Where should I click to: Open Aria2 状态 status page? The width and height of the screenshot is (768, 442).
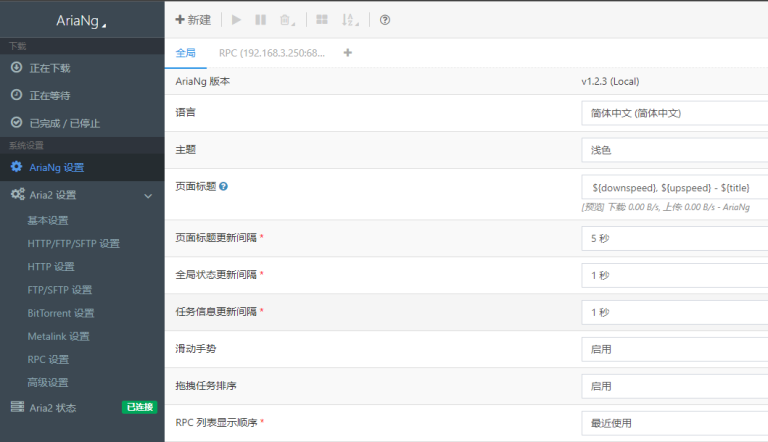click(x=53, y=408)
